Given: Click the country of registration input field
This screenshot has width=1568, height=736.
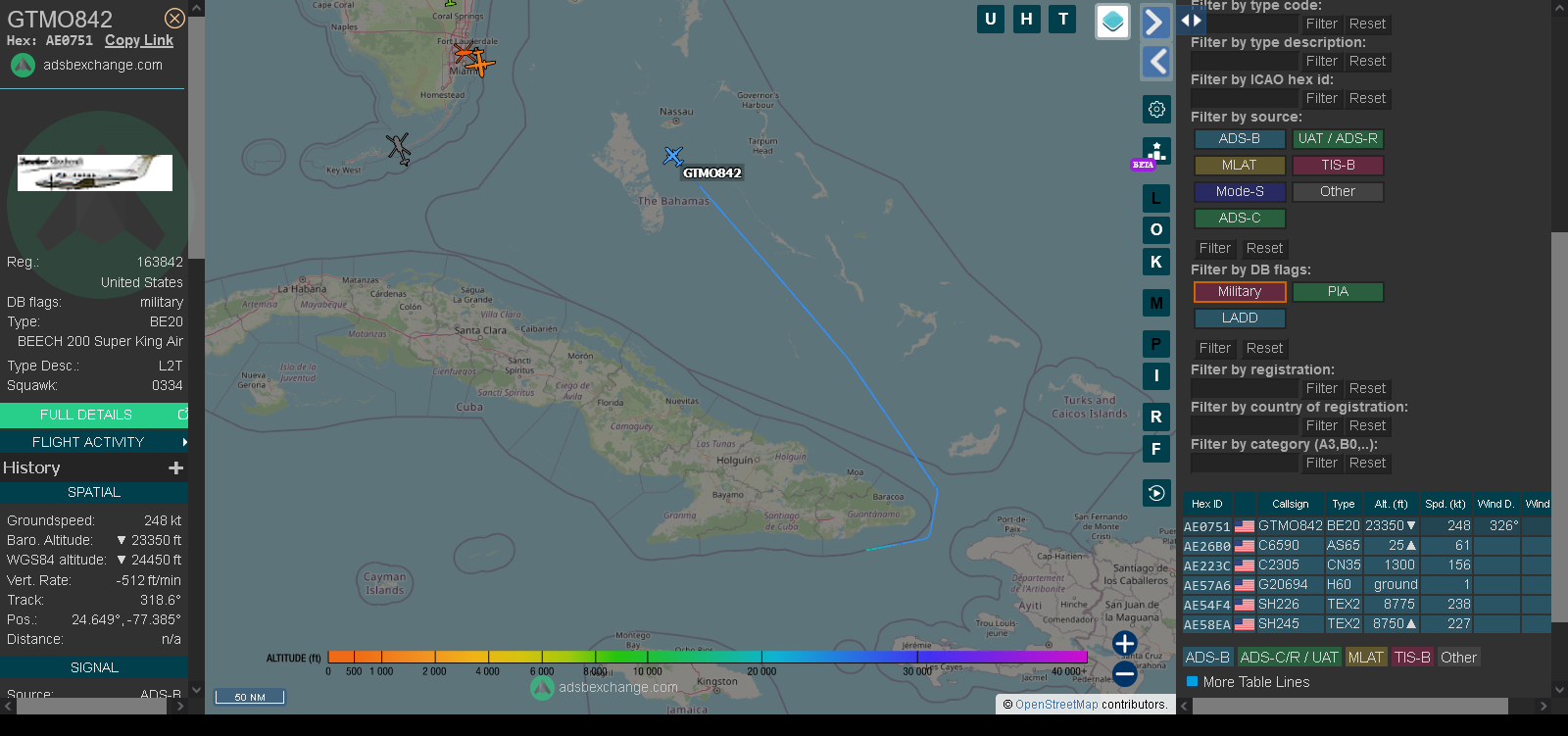Looking at the screenshot, I should [1245, 426].
